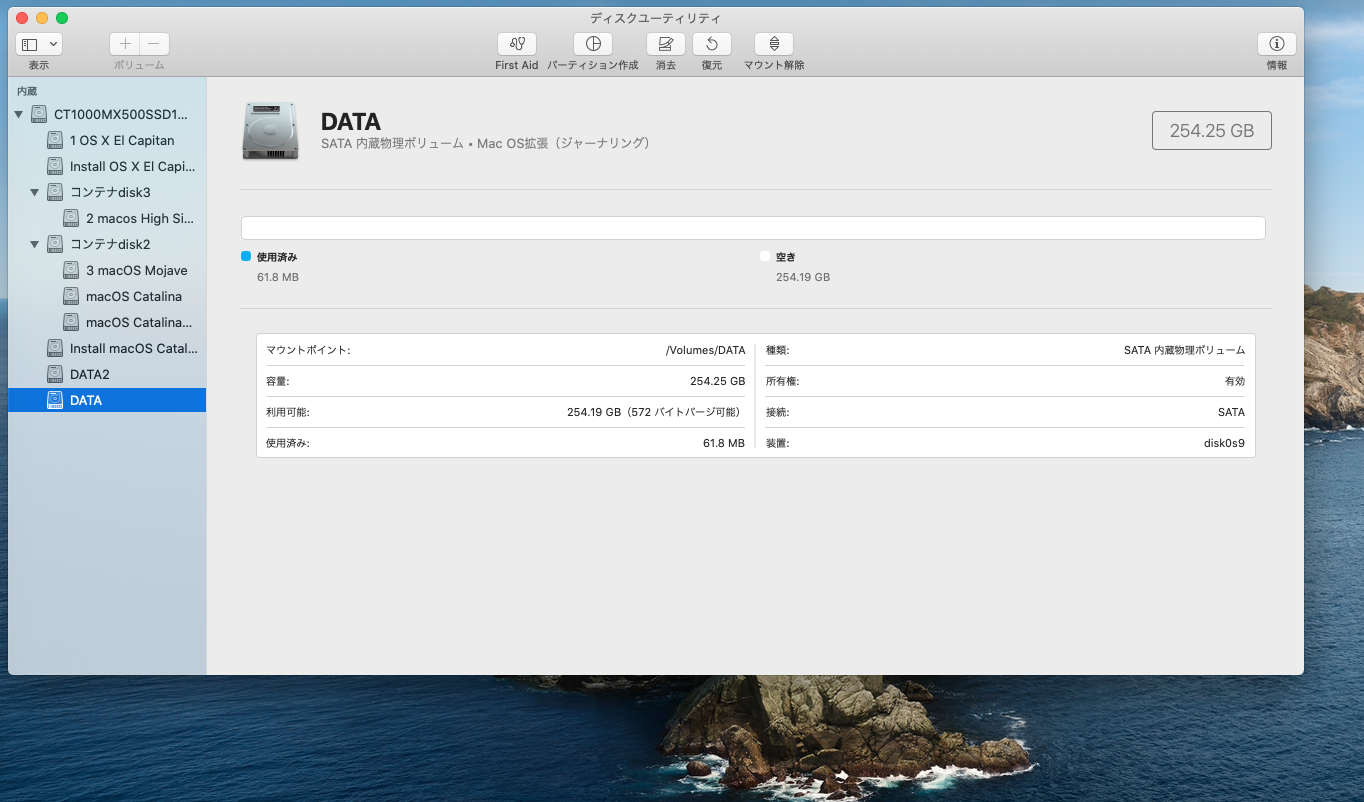Click the disk icon beside DATA2
This screenshot has width=1364, height=802.
(54, 374)
